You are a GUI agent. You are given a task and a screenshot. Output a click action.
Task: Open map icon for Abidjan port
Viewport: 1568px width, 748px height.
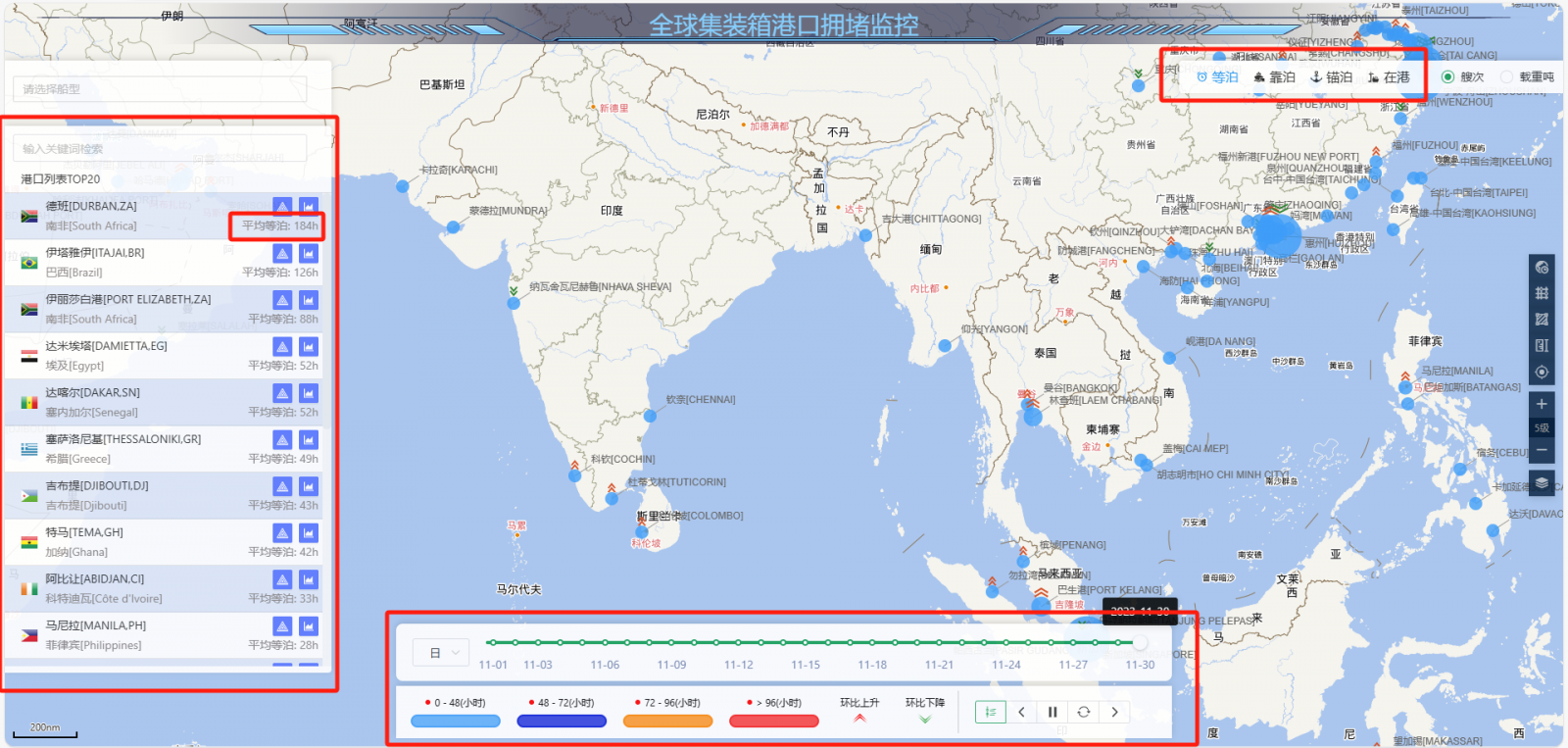(282, 578)
